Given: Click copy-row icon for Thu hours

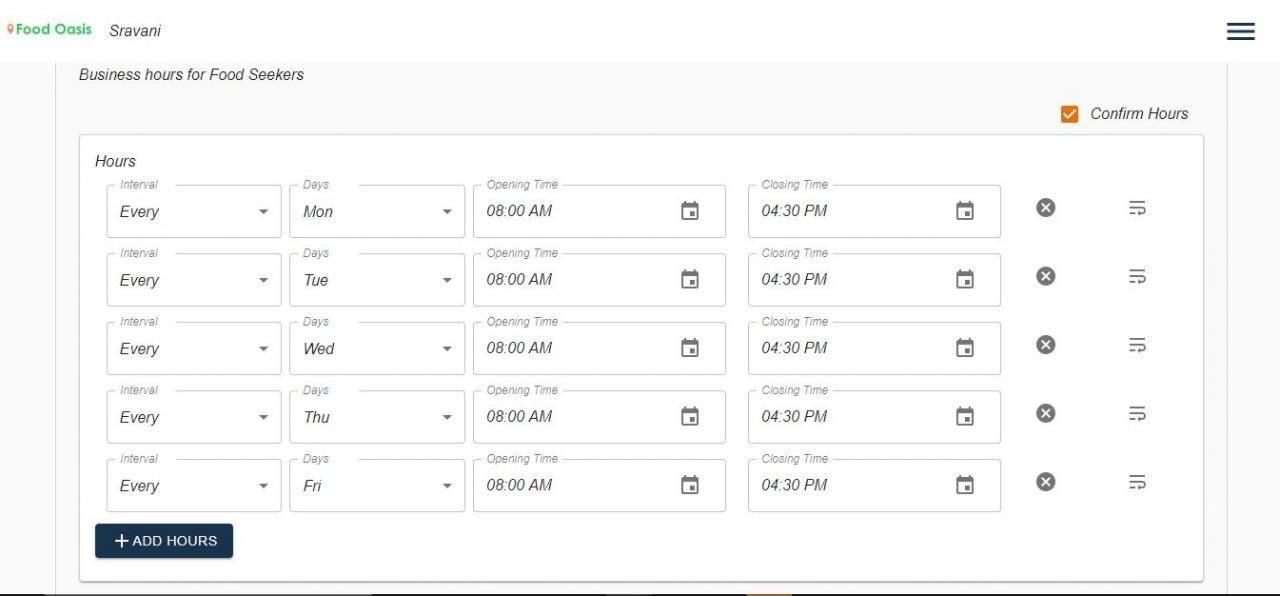Looking at the screenshot, I should 1137,414.
